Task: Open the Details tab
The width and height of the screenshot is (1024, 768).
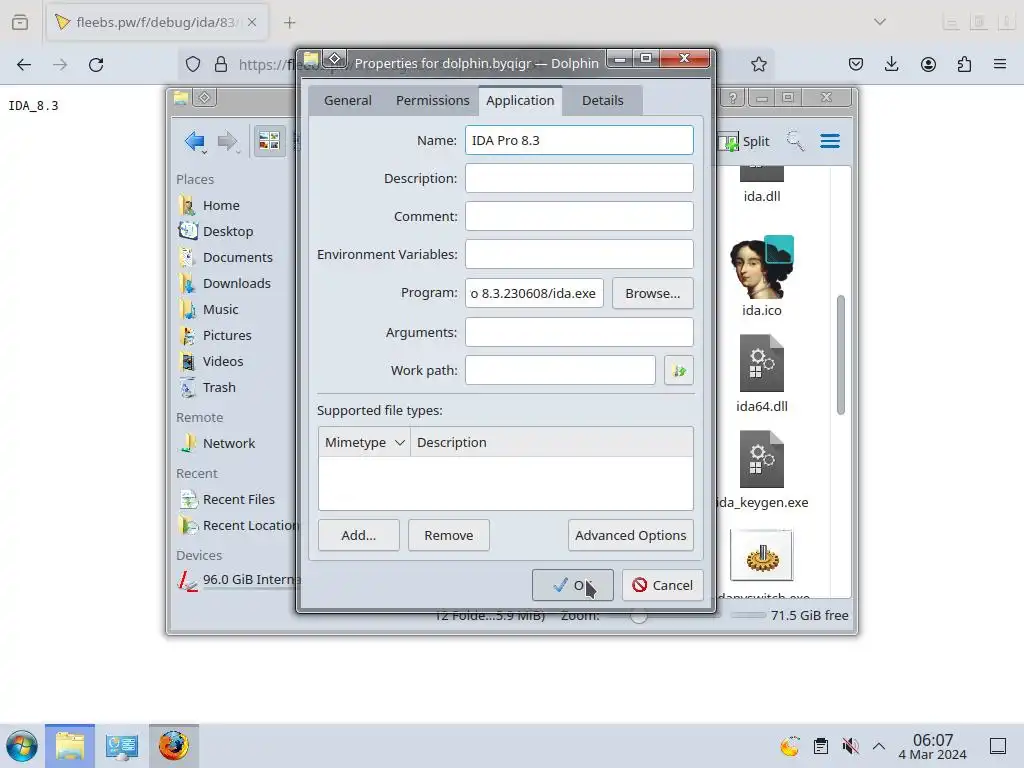Action: [x=602, y=101]
